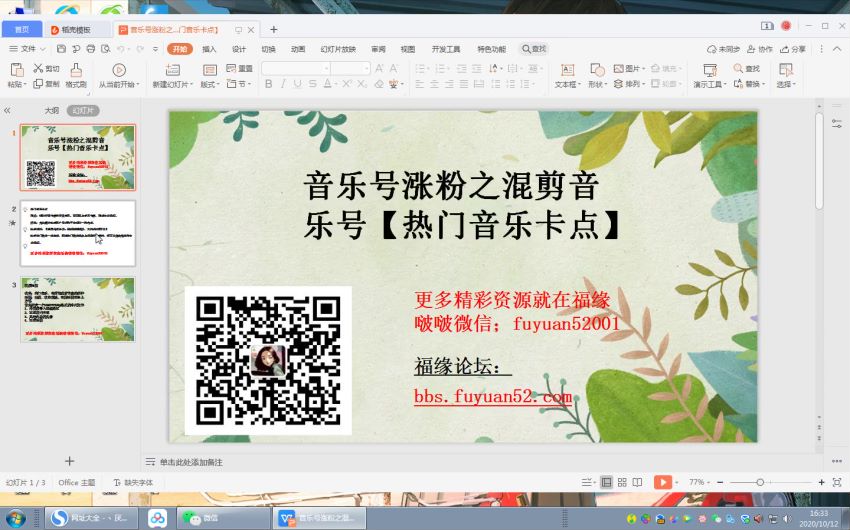
Task: Switch to the Outline (大纲) panel tab
Action: coord(51,111)
